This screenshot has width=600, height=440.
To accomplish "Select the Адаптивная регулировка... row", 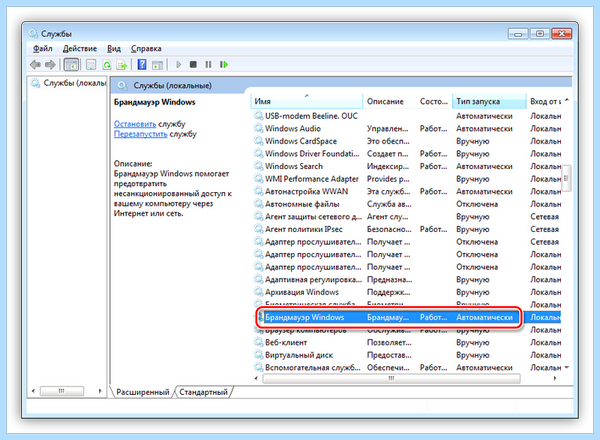I will [407, 280].
